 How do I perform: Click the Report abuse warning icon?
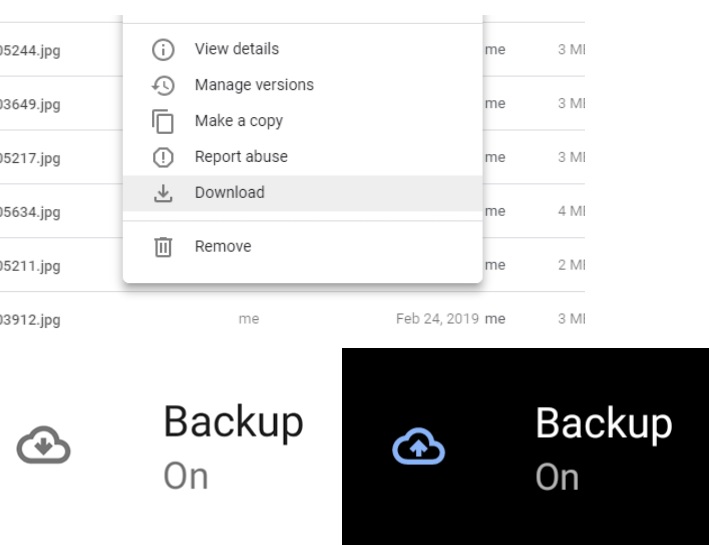click(161, 157)
